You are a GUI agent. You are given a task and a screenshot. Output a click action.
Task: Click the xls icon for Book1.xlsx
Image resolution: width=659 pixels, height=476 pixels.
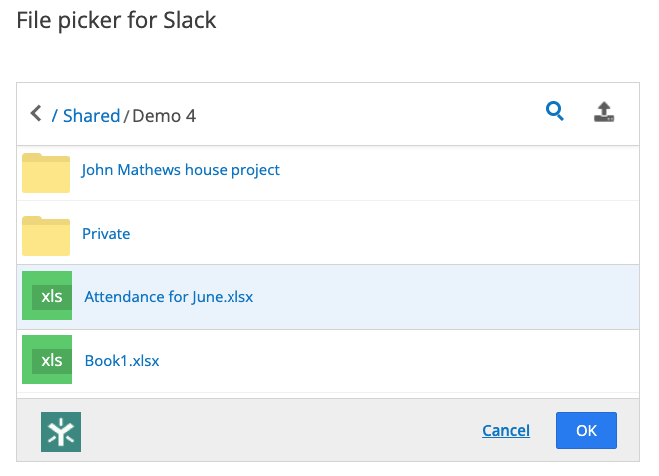tap(47, 359)
